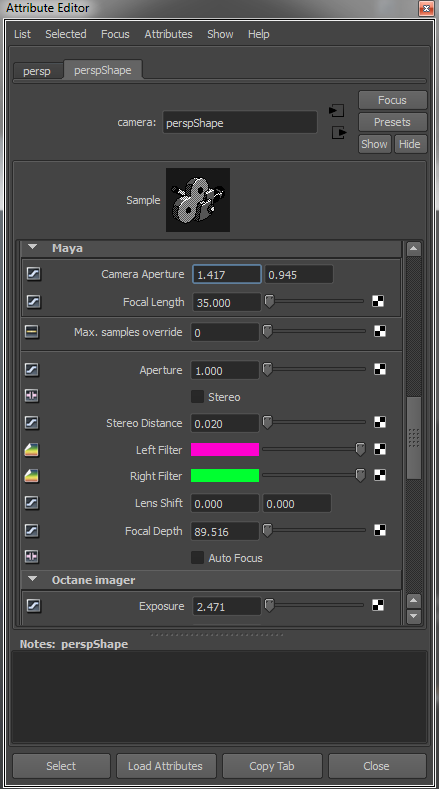Click the checker map button for Aperture

click(x=380, y=369)
